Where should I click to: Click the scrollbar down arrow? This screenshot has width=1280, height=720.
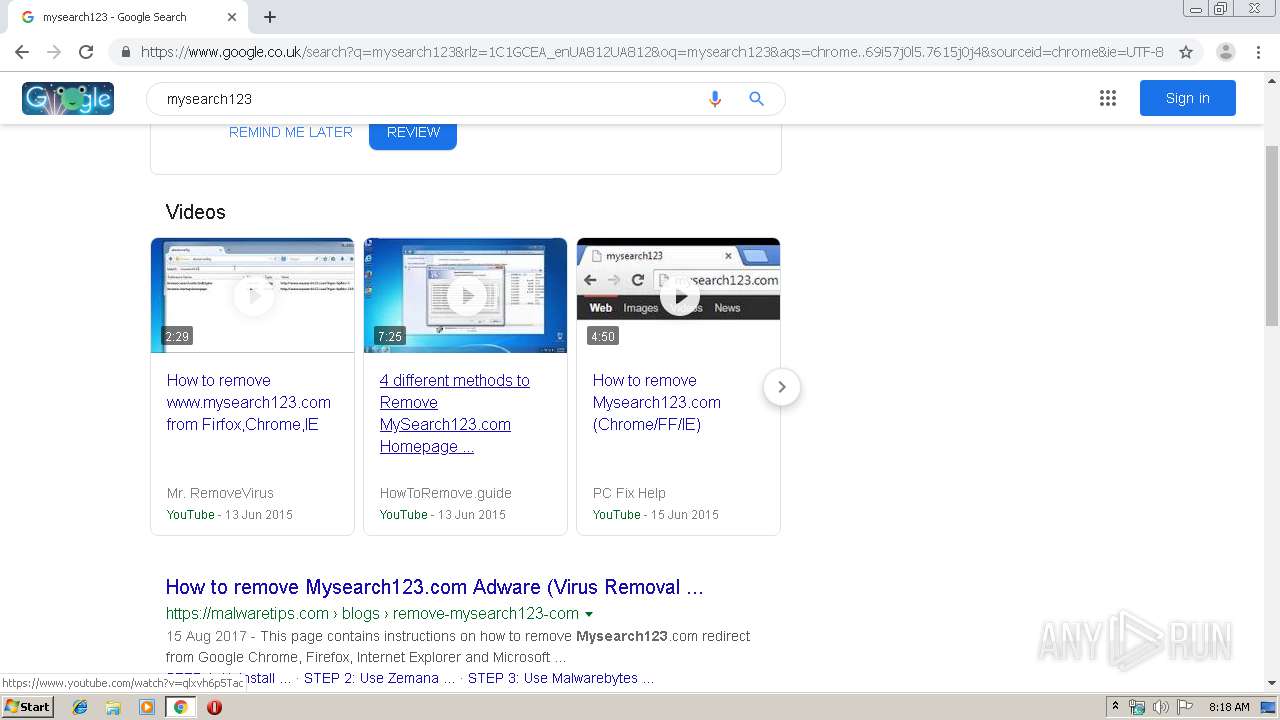pos(1272,683)
